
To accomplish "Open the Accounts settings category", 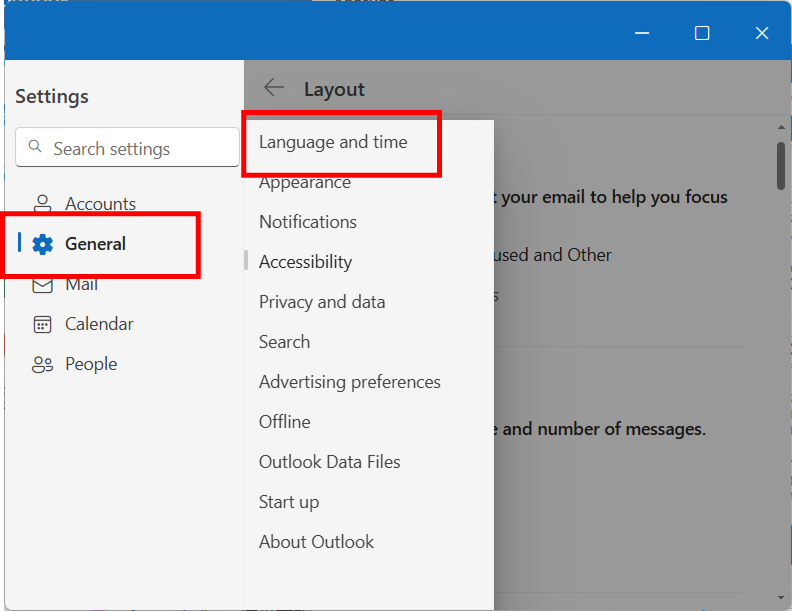I will 100,203.
